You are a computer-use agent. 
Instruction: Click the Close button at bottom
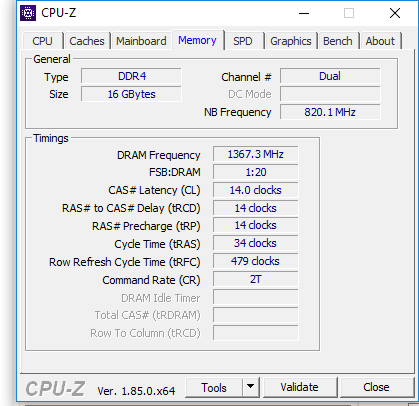pyautogui.click(x=376, y=387)
